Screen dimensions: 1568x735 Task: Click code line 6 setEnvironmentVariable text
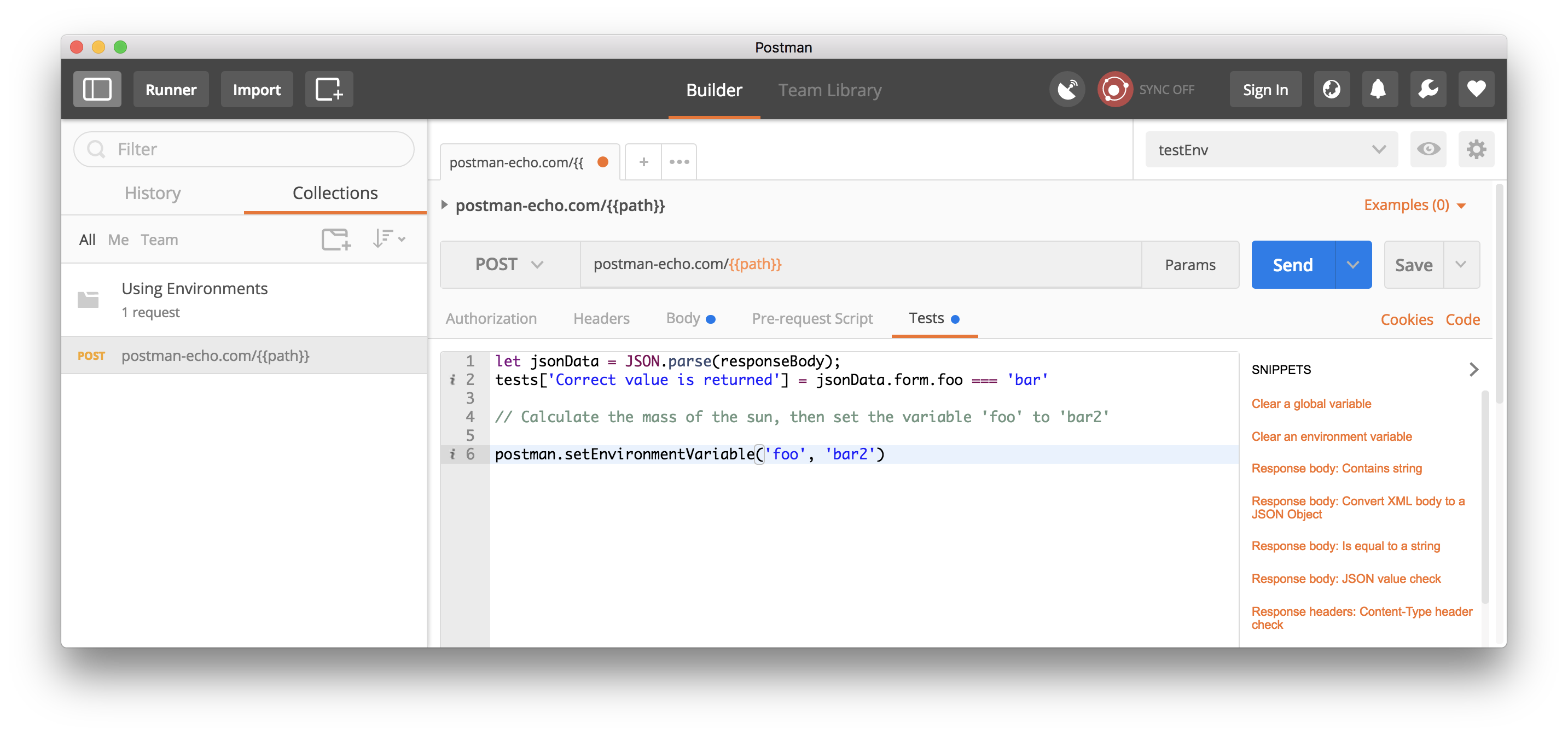[689, 454]
